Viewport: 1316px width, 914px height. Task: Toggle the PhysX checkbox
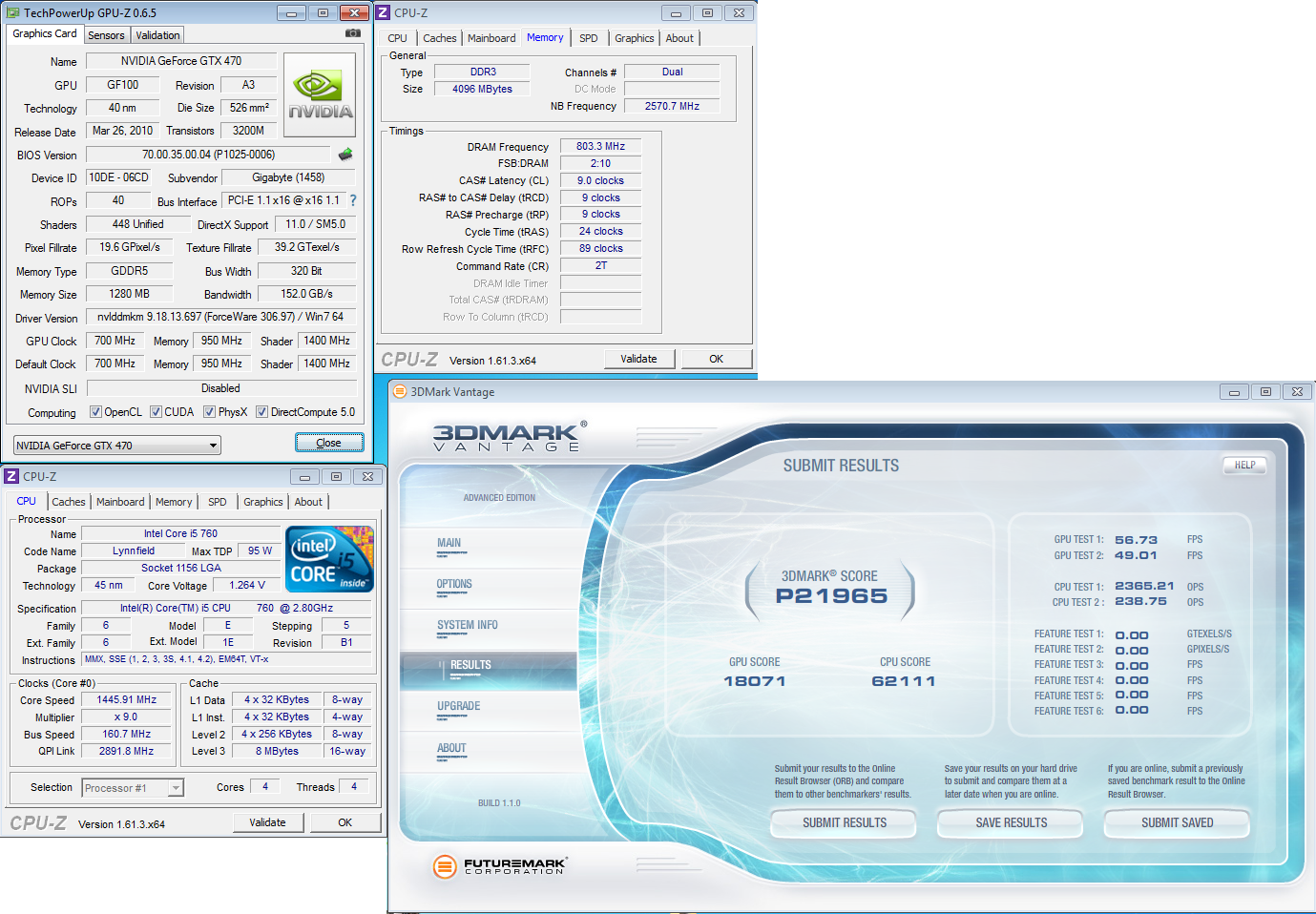(x=209, y=412)
